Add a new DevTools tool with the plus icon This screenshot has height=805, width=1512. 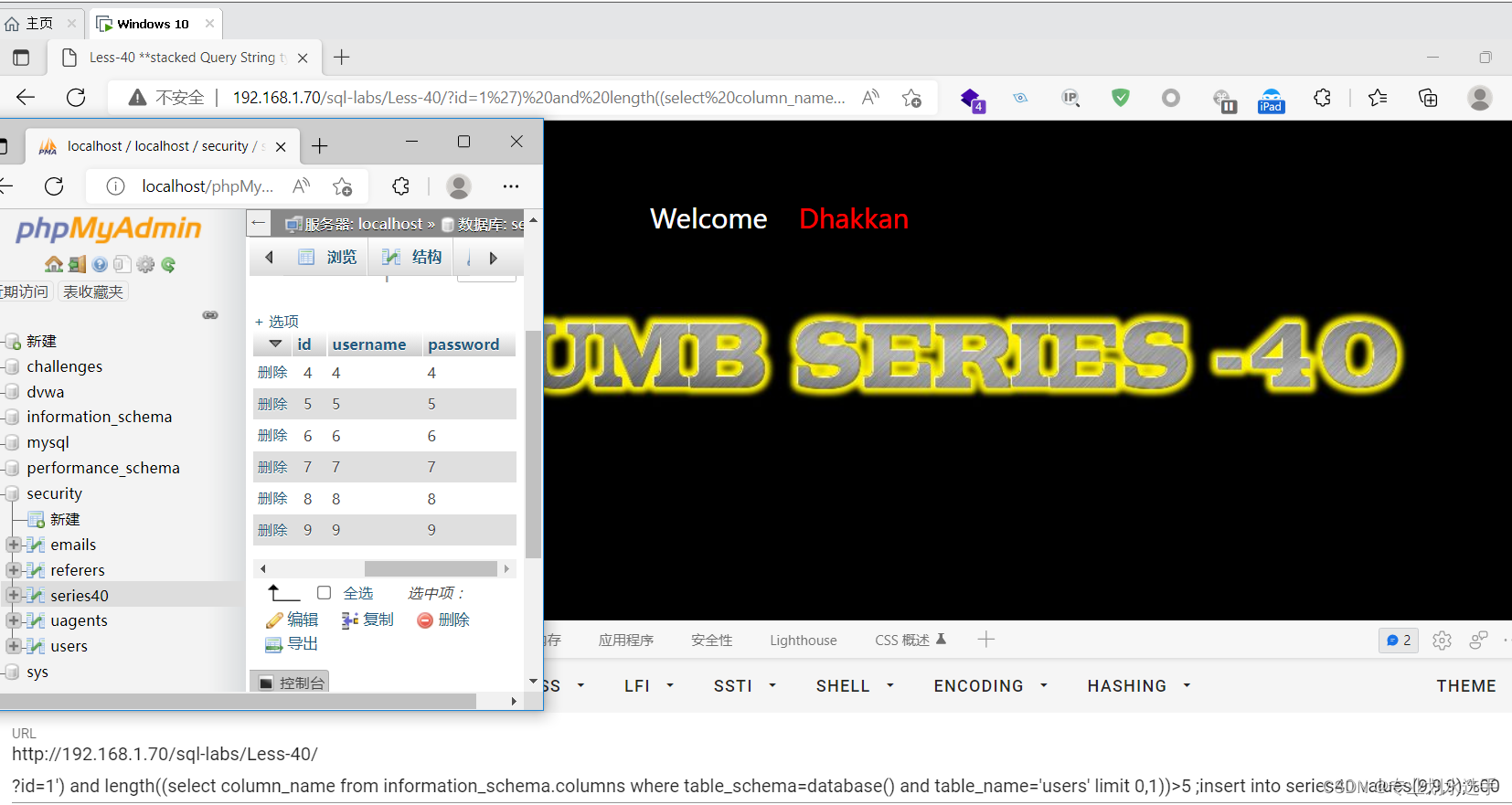985,640
